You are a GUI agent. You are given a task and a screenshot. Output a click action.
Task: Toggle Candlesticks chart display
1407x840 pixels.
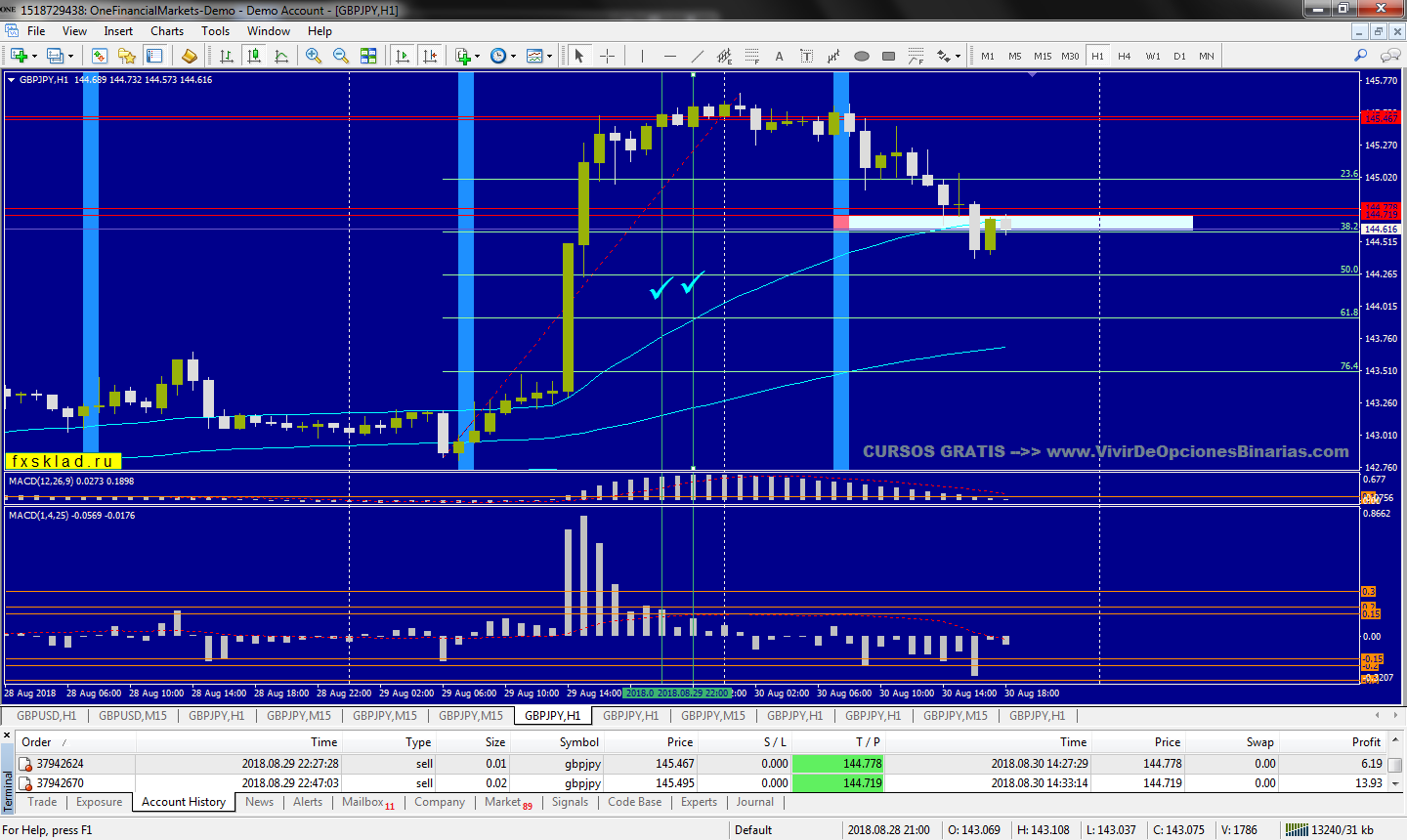click(x=254, y=56)
